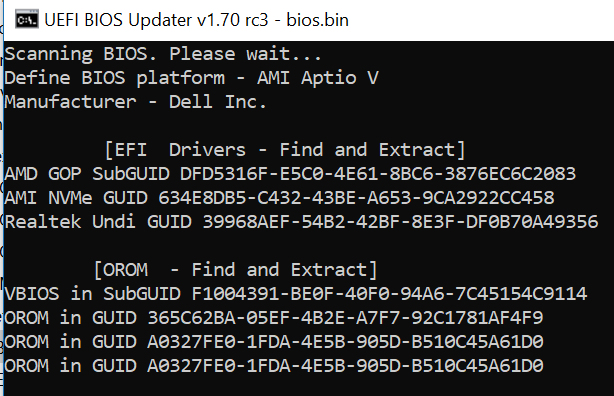Click the VBIOS in SubGUID line
The image size is (614, 396).
click(296, 294)
